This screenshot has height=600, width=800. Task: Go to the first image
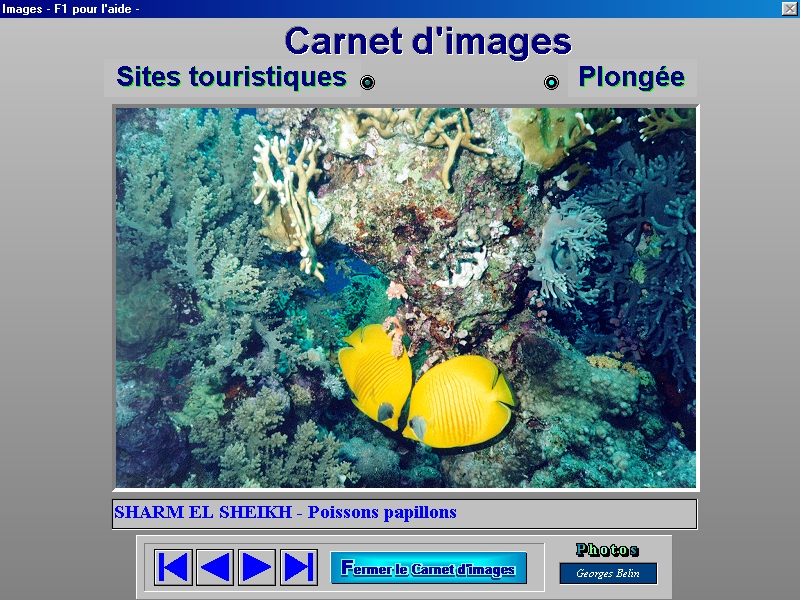[173, 567]
